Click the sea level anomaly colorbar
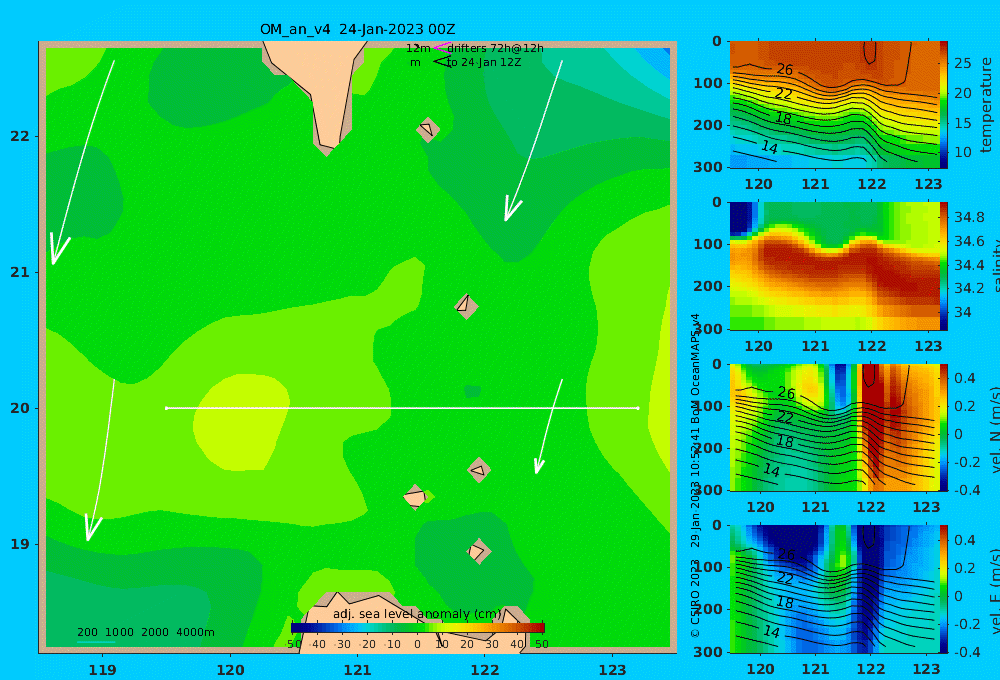 point(418,628)
